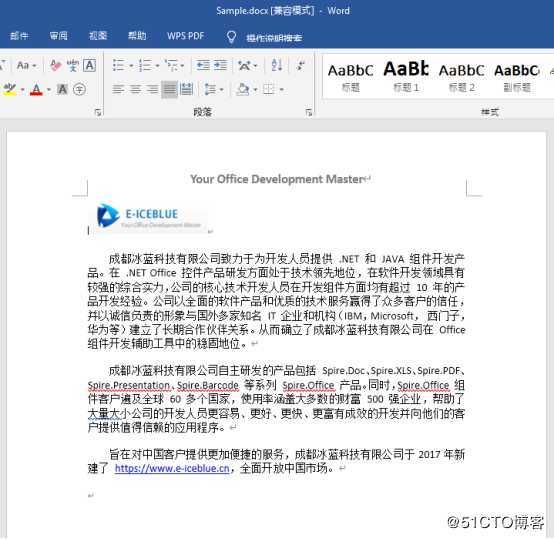The image size is (554, 539).
Task: Apply distributed alignment
Action: point(186,89)
